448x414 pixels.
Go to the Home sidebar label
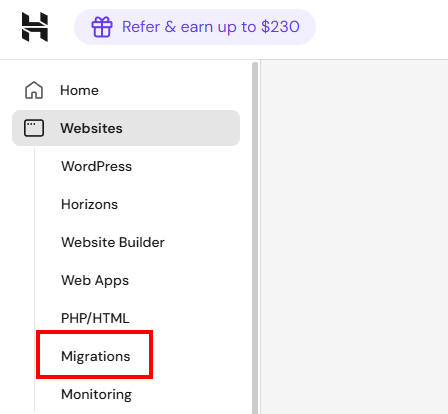(x=79, y=90)
